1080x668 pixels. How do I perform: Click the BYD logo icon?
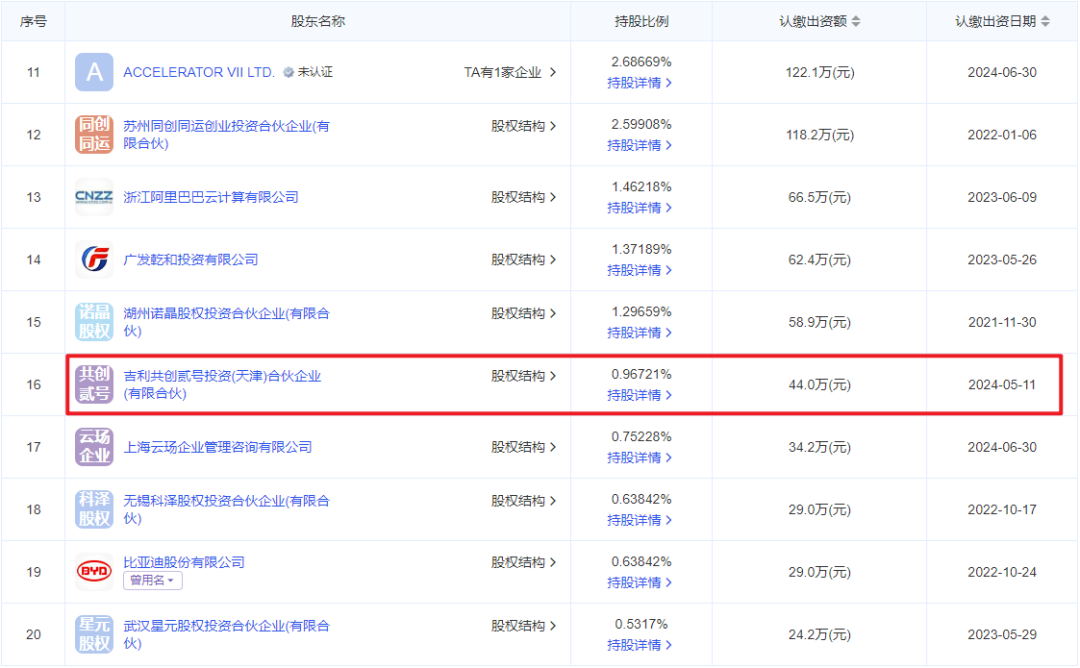coord(94,572)
